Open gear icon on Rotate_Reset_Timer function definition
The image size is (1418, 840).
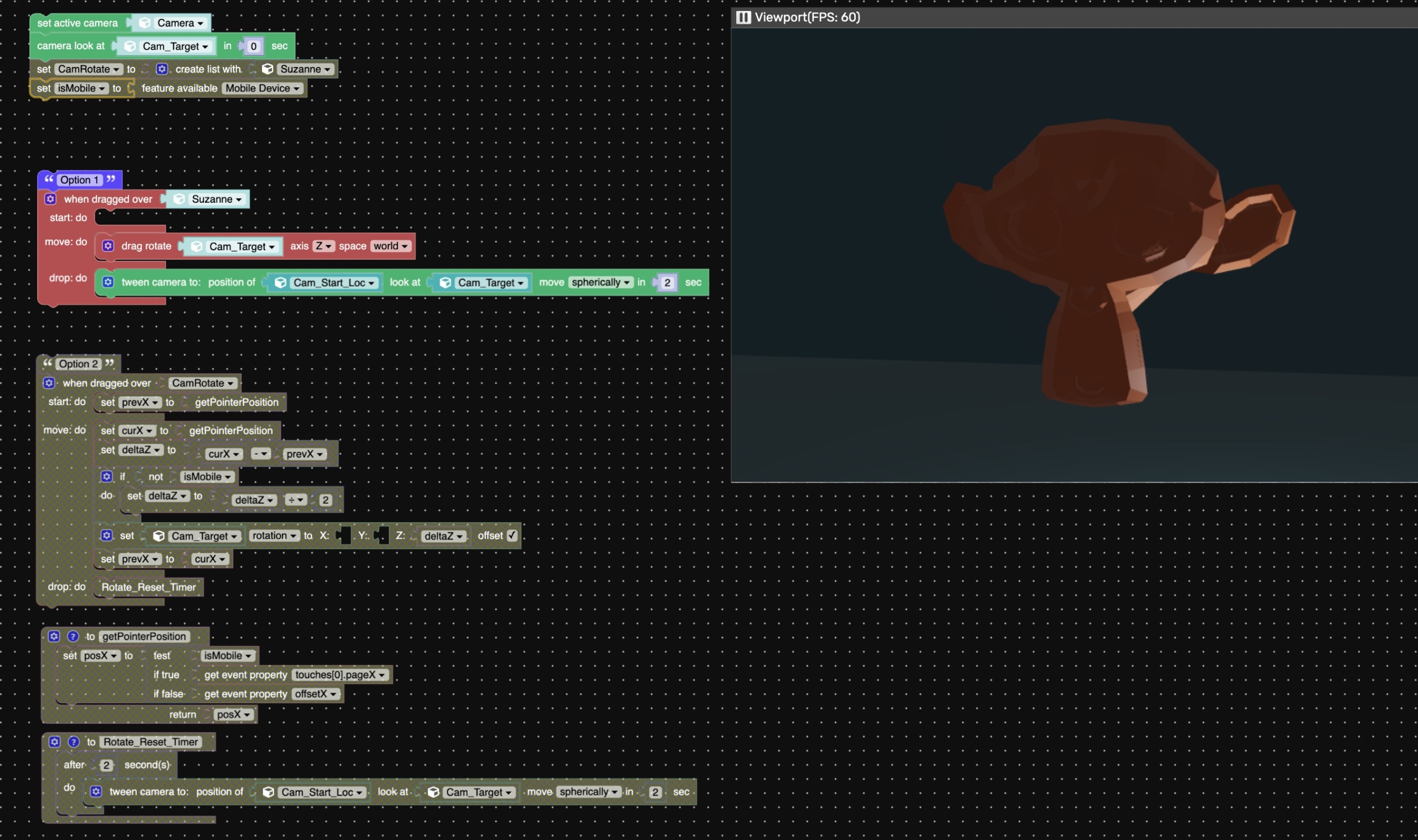pos(54,741)
